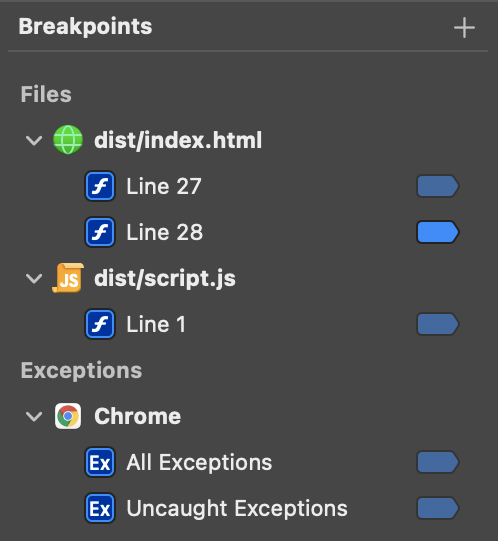Disable the Line 28 breakpoint marker
This screenshot has height=541, width=498.
coord(438,232)
